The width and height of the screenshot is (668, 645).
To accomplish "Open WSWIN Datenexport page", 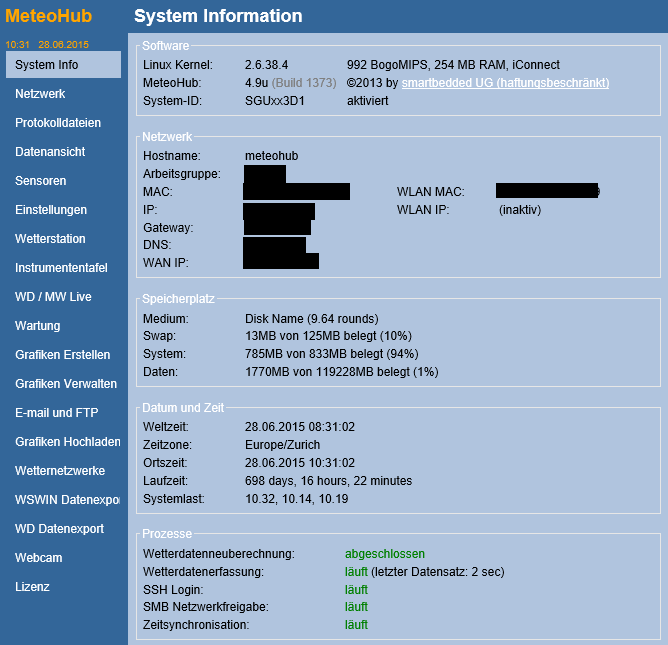I will point(67,500).
